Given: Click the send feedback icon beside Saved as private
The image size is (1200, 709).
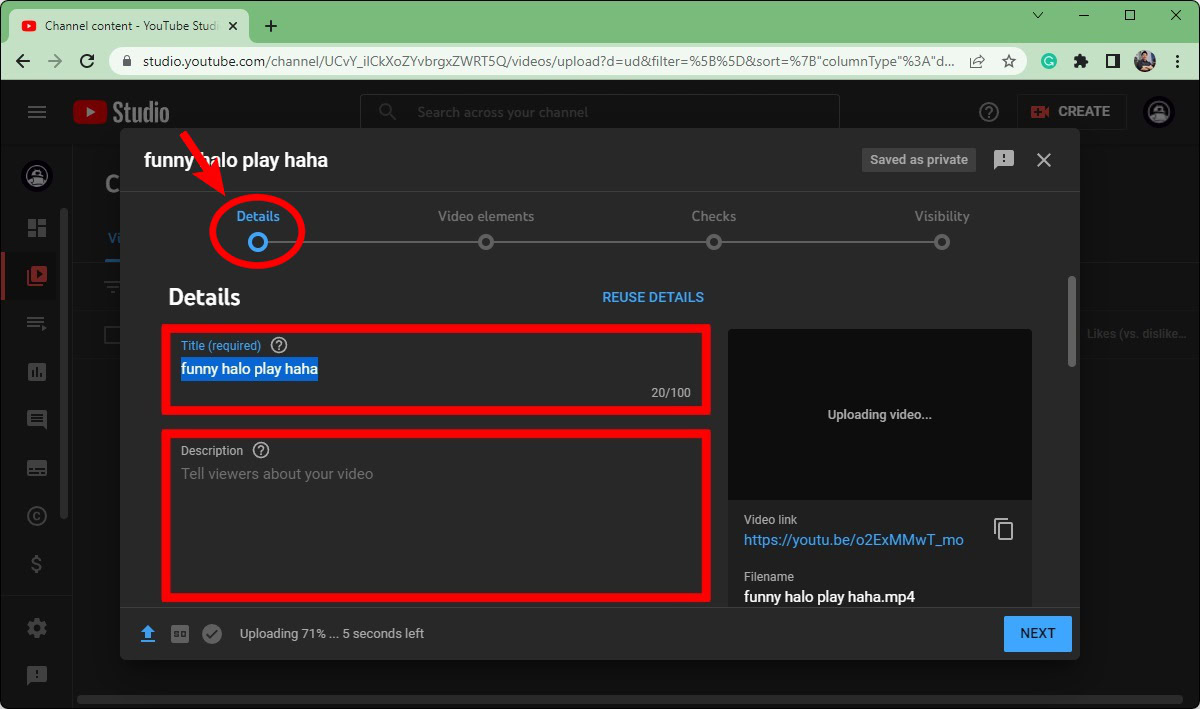Looking at the screenshot, I should coord(1003,160).
